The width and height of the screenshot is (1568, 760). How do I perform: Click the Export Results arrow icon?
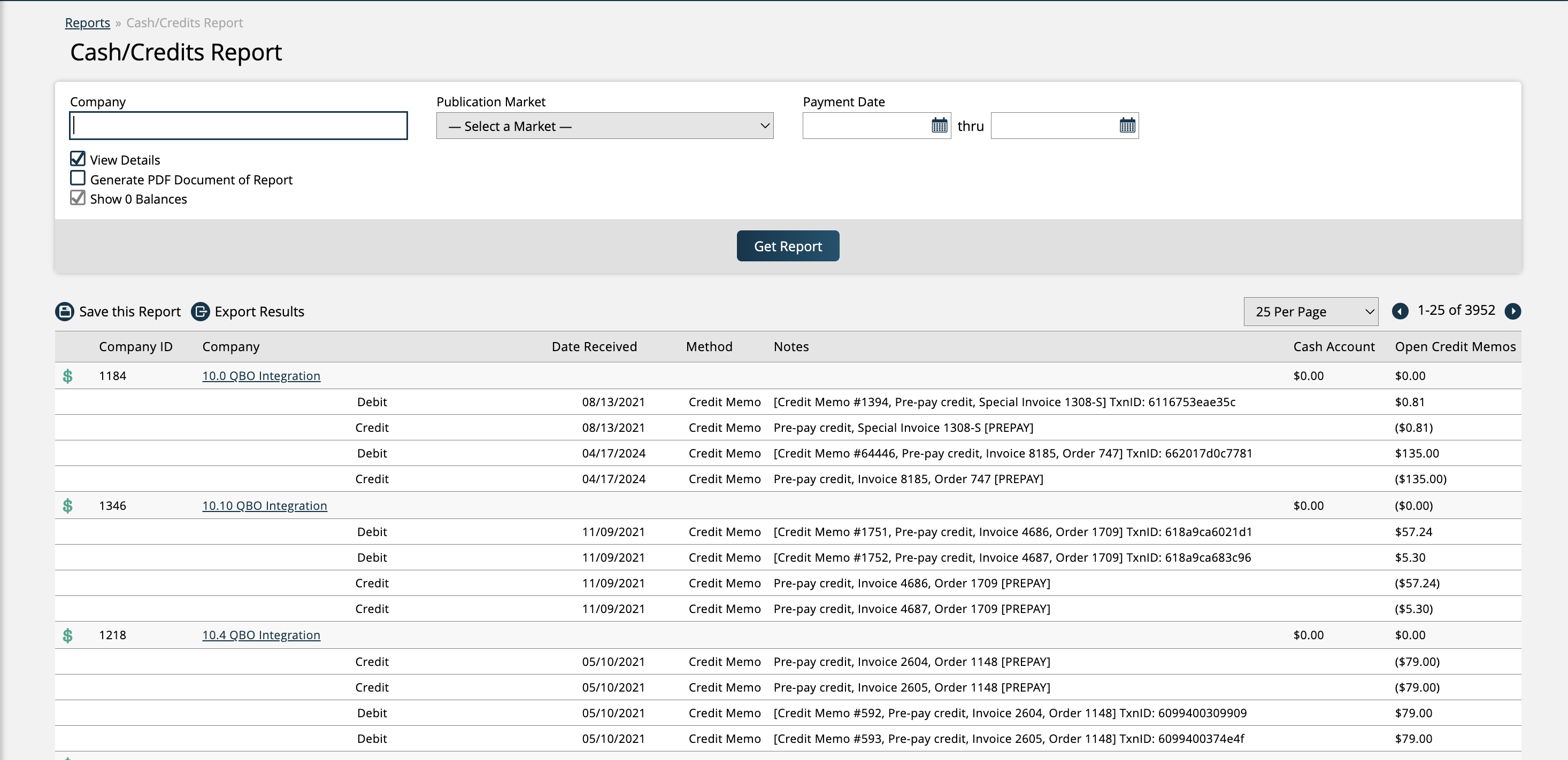point(200,312)
